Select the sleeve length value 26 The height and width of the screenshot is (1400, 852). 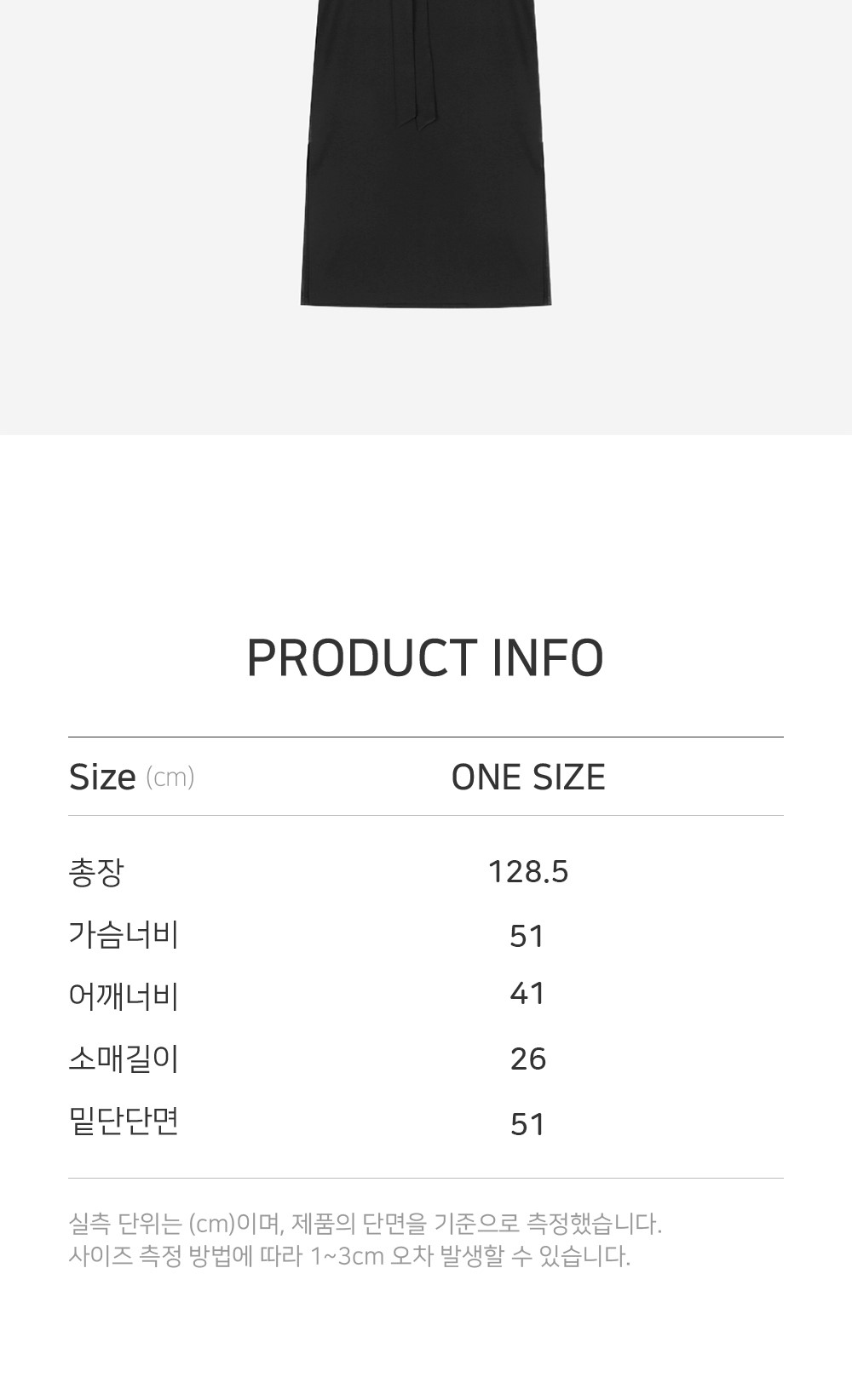click(528, 1059)
